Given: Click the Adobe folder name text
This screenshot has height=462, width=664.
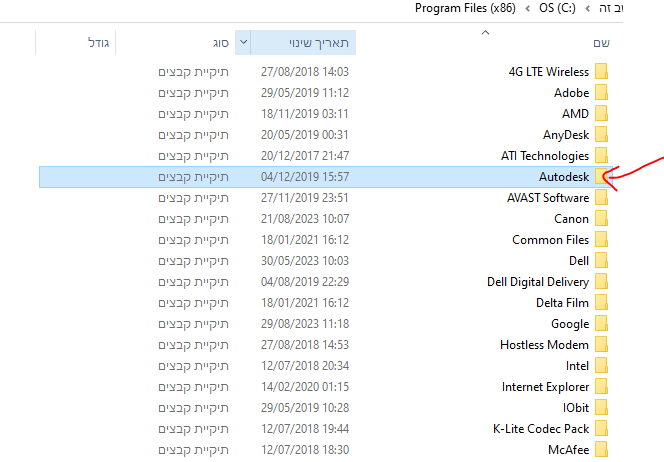Looking at the screenshot, I should [x=571, y=92].
